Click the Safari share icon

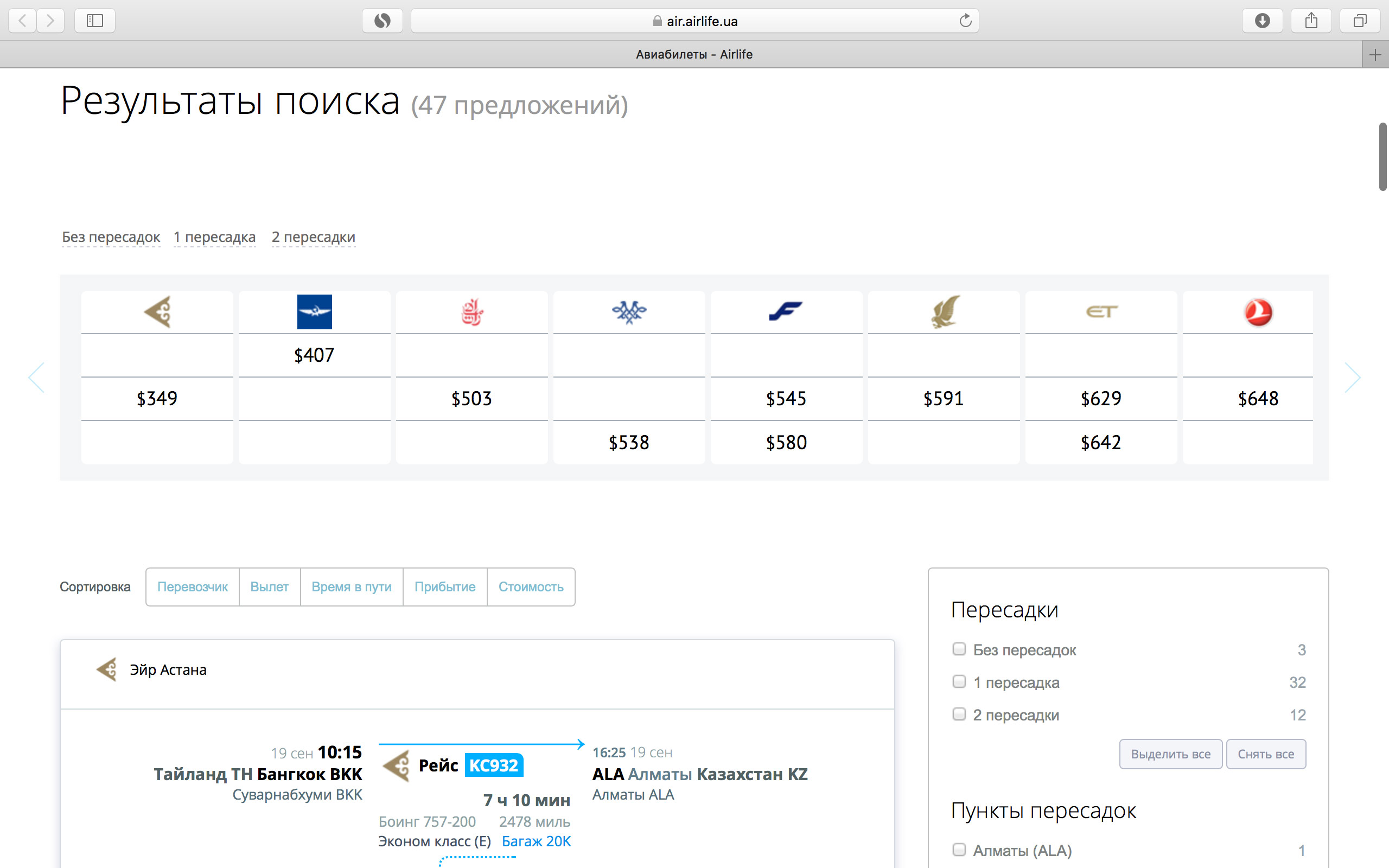(x=1310, y=21)
